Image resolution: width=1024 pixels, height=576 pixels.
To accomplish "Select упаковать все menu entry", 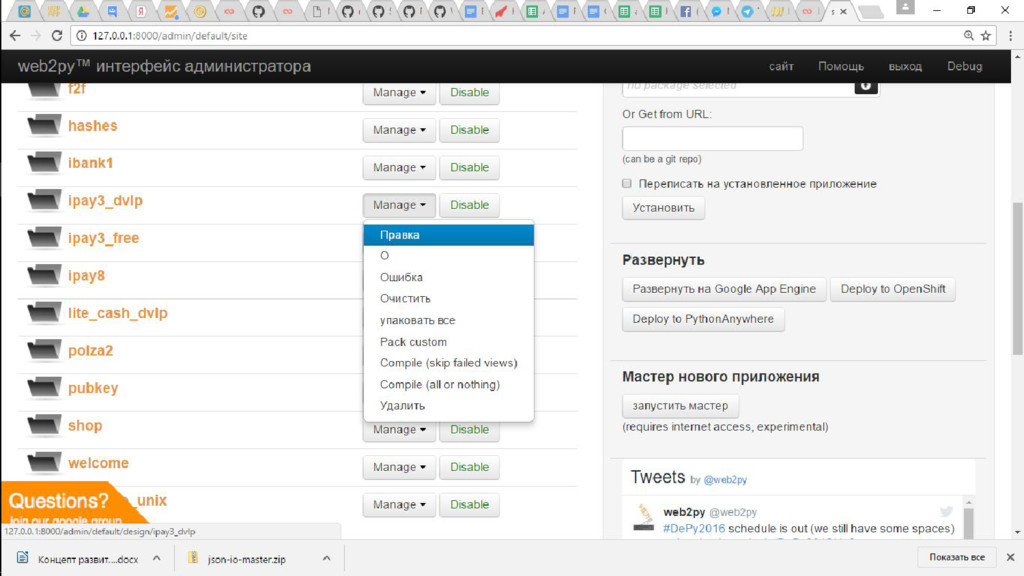I will tap(449, 321).
